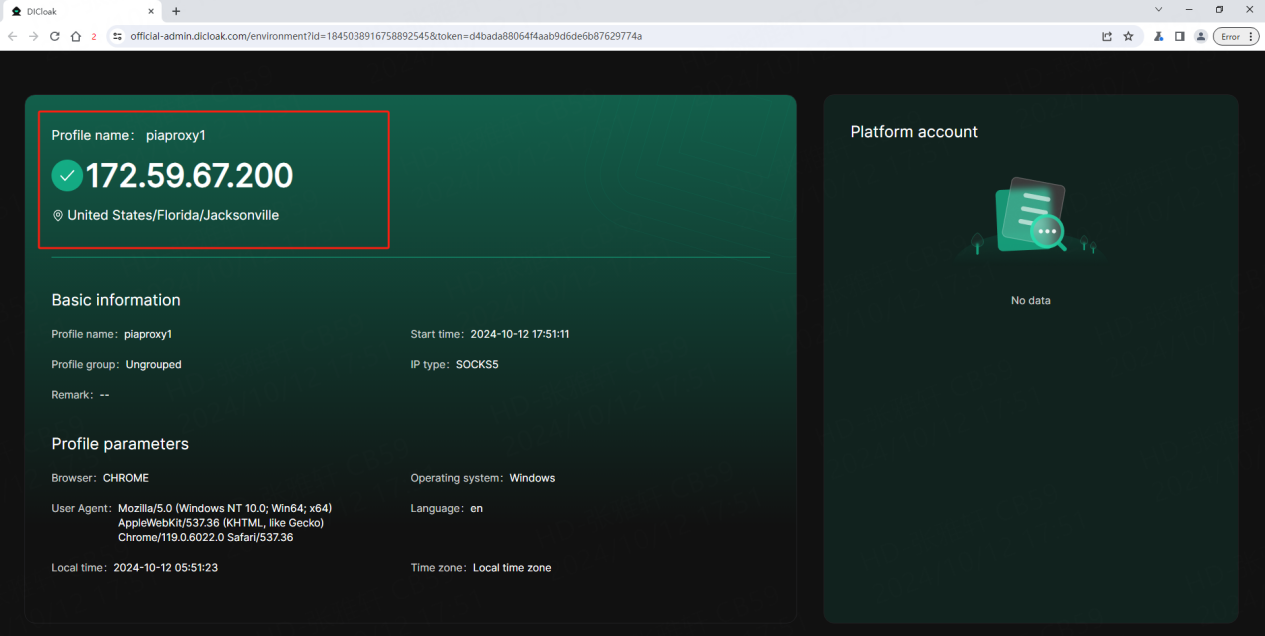
Task: Click the share icon in the address bar
Action: point(1106,36)
